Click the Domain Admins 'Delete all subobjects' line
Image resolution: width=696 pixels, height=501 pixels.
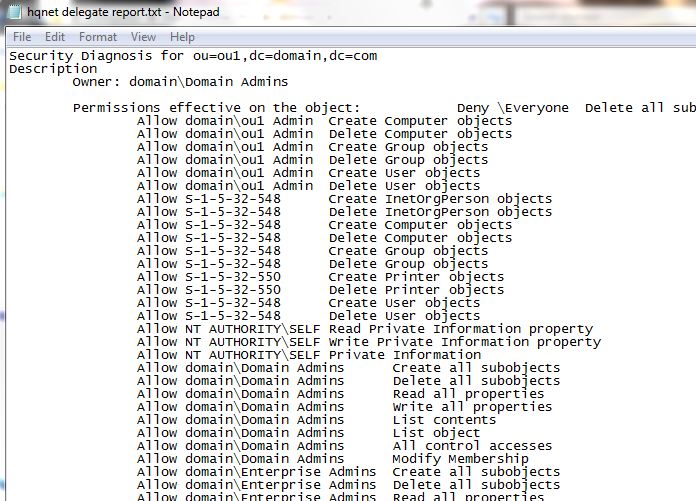[348, 381]
